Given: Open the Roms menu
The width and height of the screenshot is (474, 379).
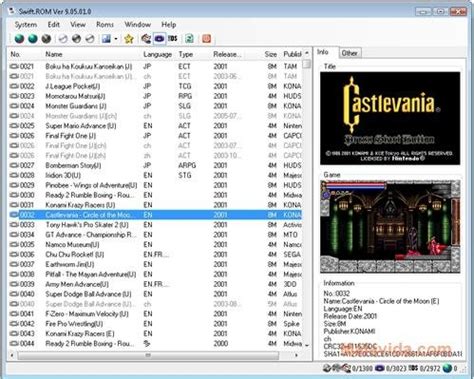Looking at the screenshot, I should tap(105, 25).
